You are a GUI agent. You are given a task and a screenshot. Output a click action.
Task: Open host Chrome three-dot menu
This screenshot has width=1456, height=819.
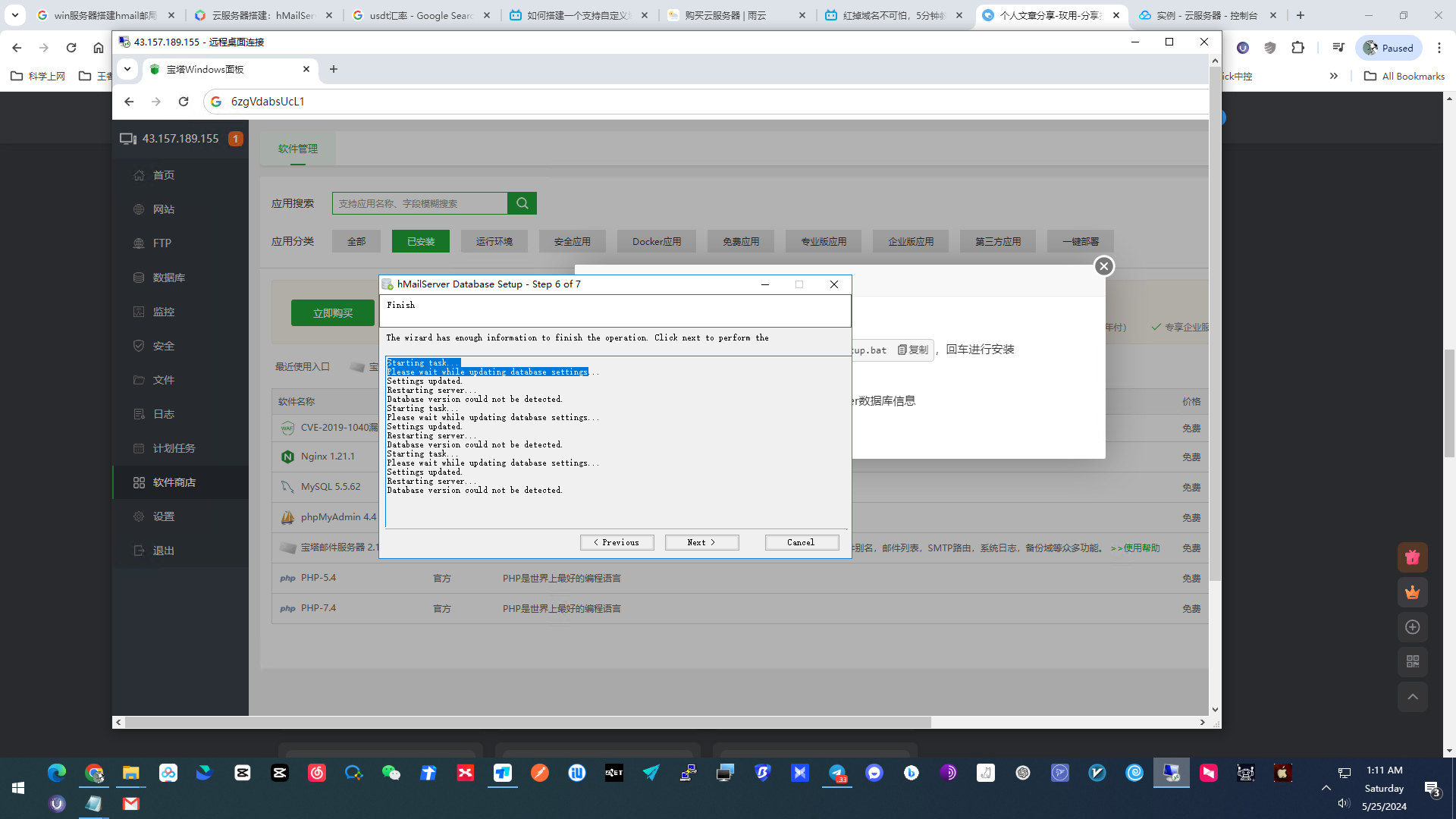pyautogui.click(x=1439, y=48)
